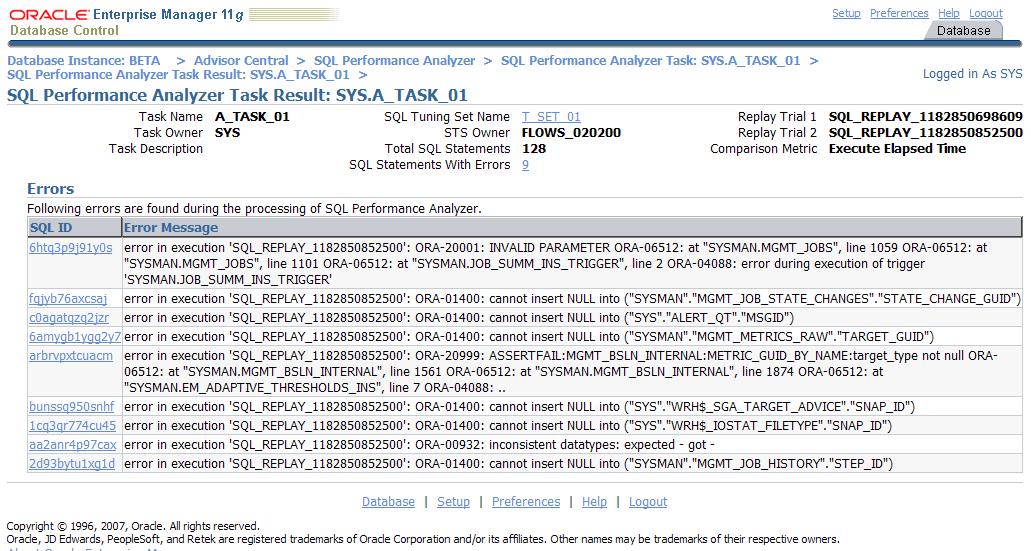
Task: Open SQL Performance Analyzer breadcrumb
Action: (x=394, y=61)
